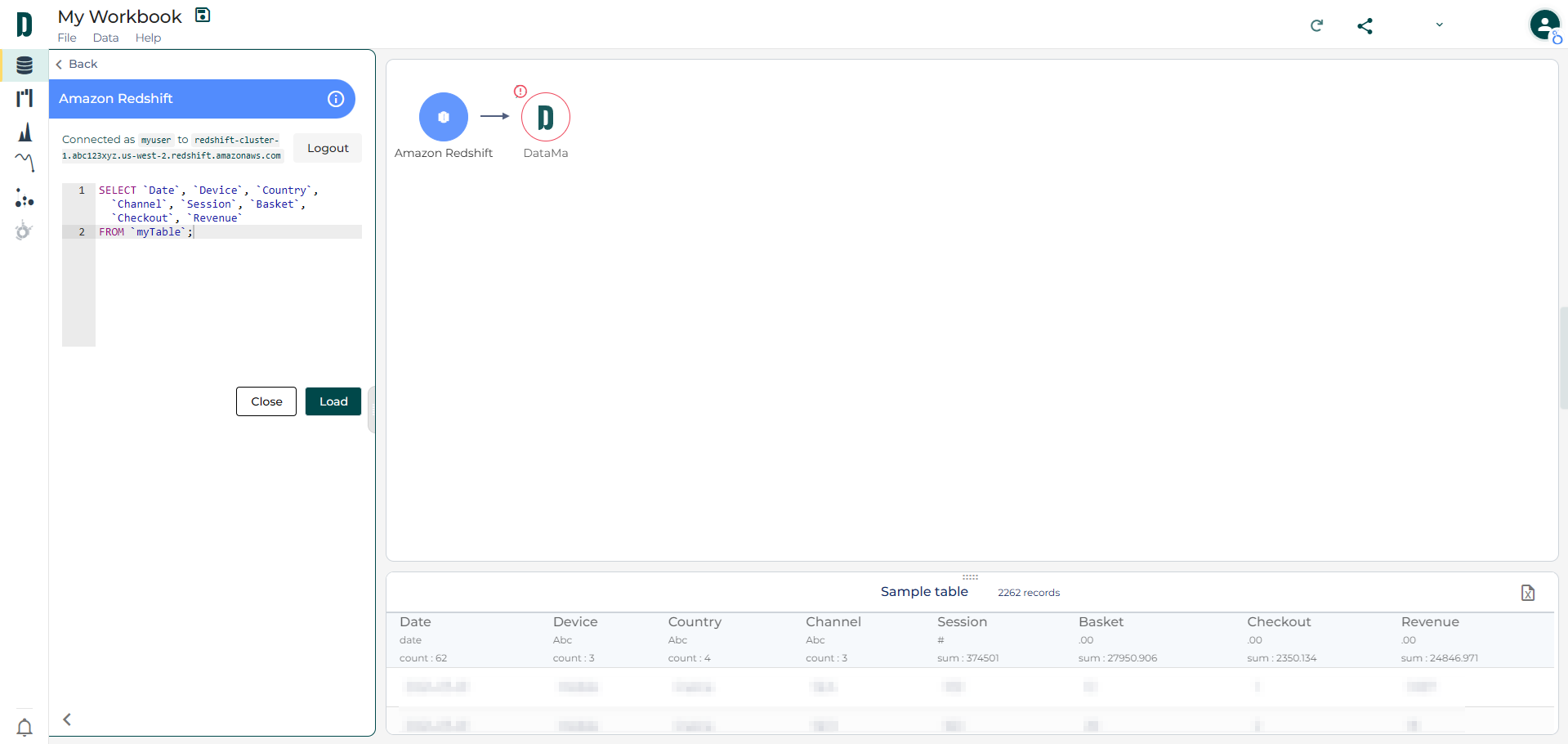1568x744 pixels.
Task: Click the sample table drag handle dots
Action: click(970, 576)
